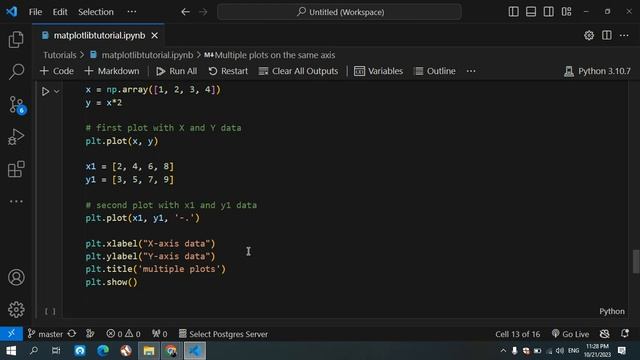Toggle the primary side bar layout
Screen dimensions: 640x360
pyautogui.click(x=513, y=12)
